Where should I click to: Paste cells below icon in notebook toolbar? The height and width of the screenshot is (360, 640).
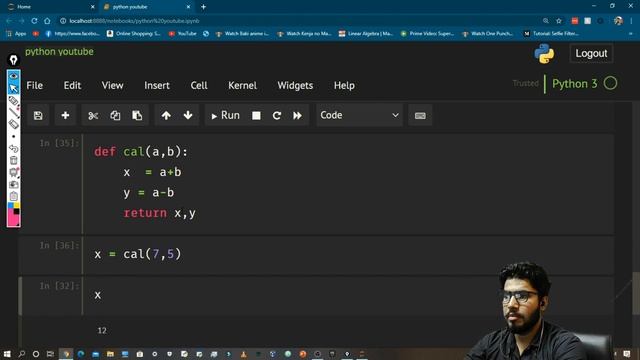pos(137,116)
